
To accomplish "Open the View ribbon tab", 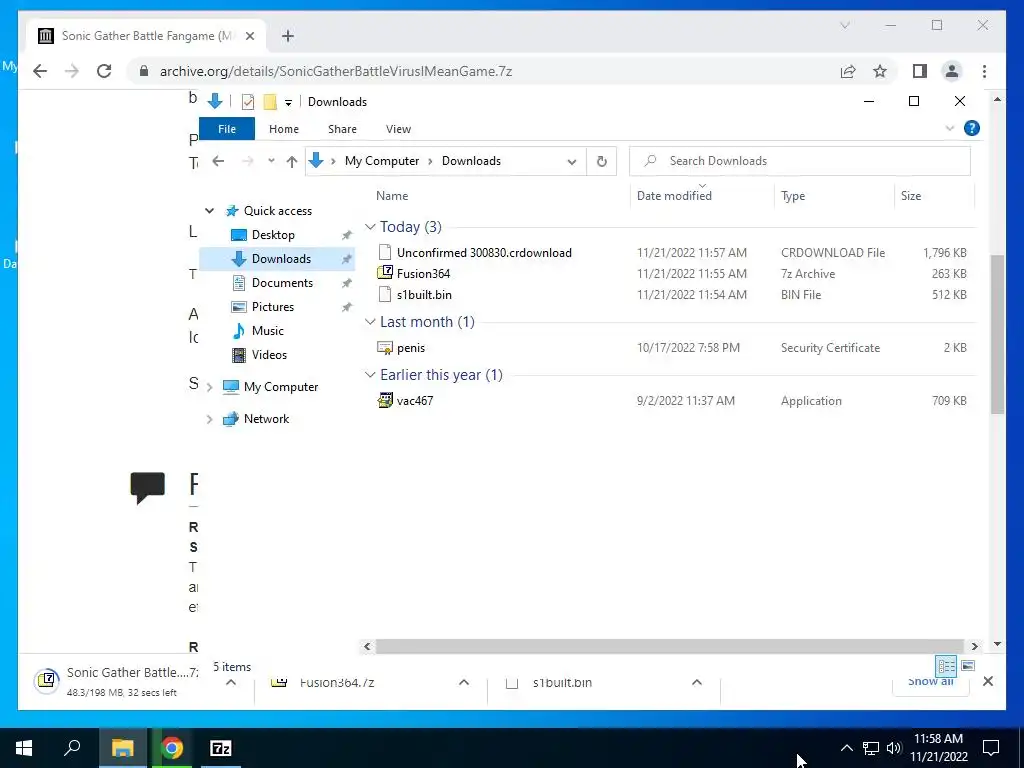I will tap(398, 129).
